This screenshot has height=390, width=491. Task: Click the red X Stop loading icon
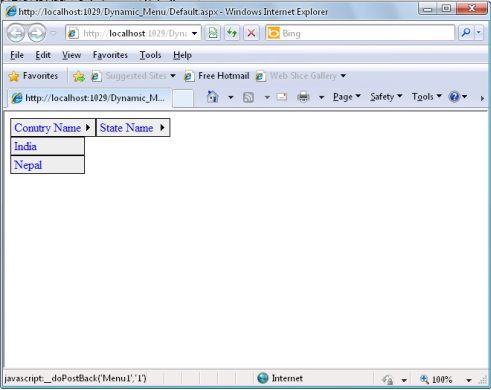[x=251, y=33]
